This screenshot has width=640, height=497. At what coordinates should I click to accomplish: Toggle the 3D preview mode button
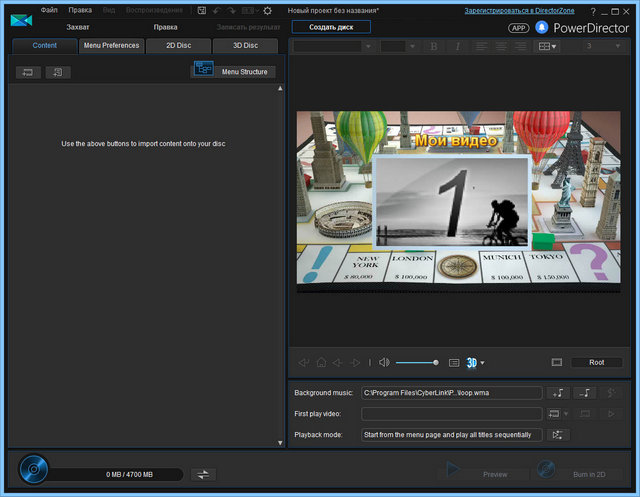pos(470,362)
